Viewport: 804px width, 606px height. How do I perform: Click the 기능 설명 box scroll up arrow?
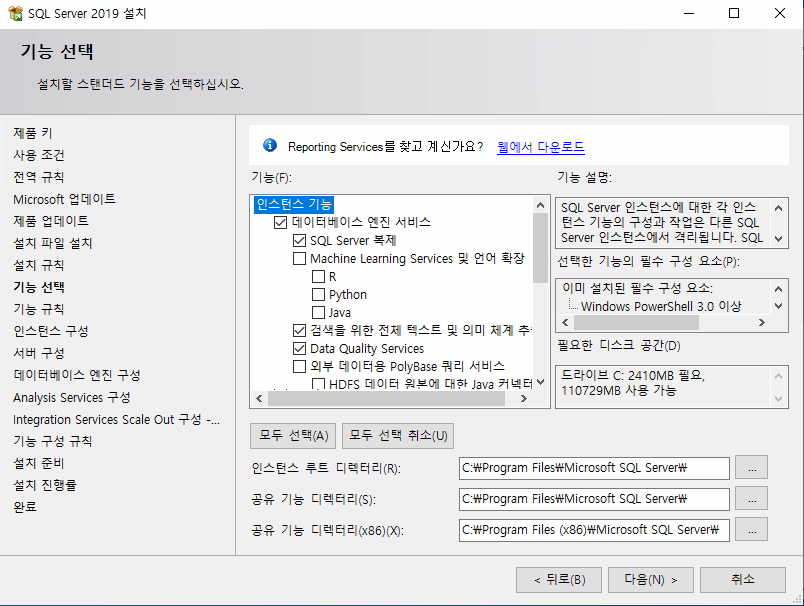coord(778,208)
